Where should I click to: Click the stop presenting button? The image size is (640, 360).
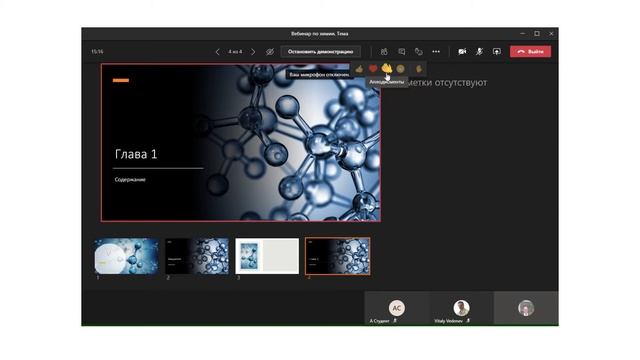320,52
